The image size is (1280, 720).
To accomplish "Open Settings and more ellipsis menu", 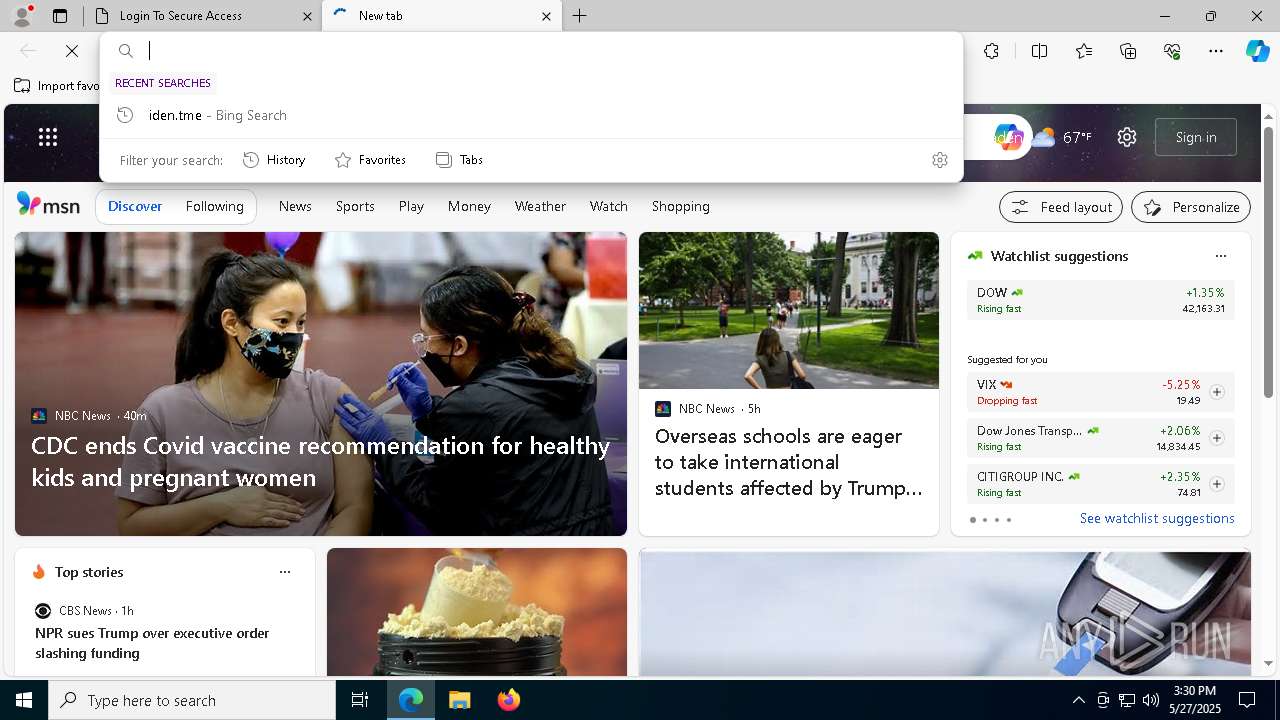I will [1216, 51].
